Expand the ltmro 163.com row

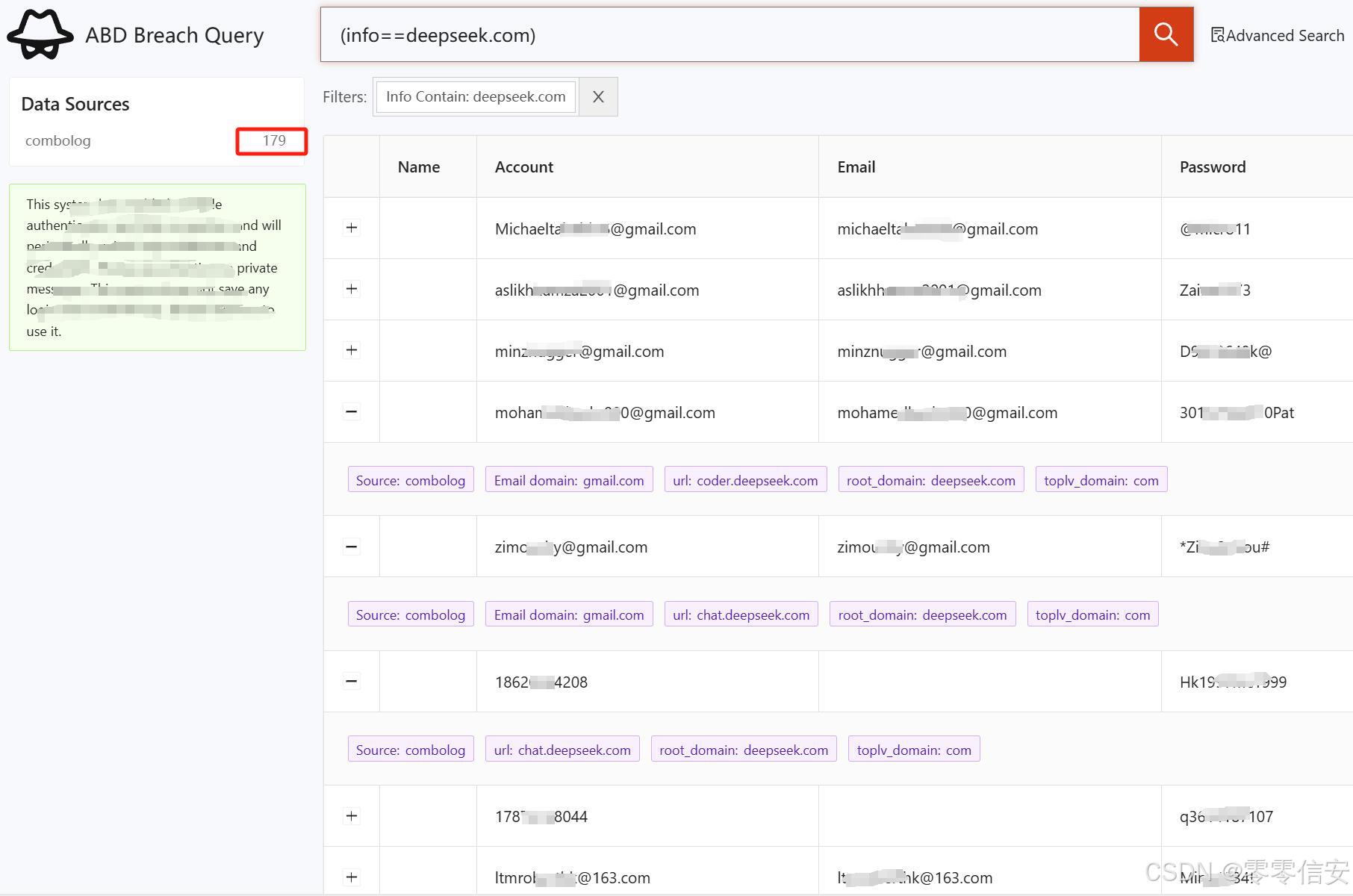pos(352,877)
